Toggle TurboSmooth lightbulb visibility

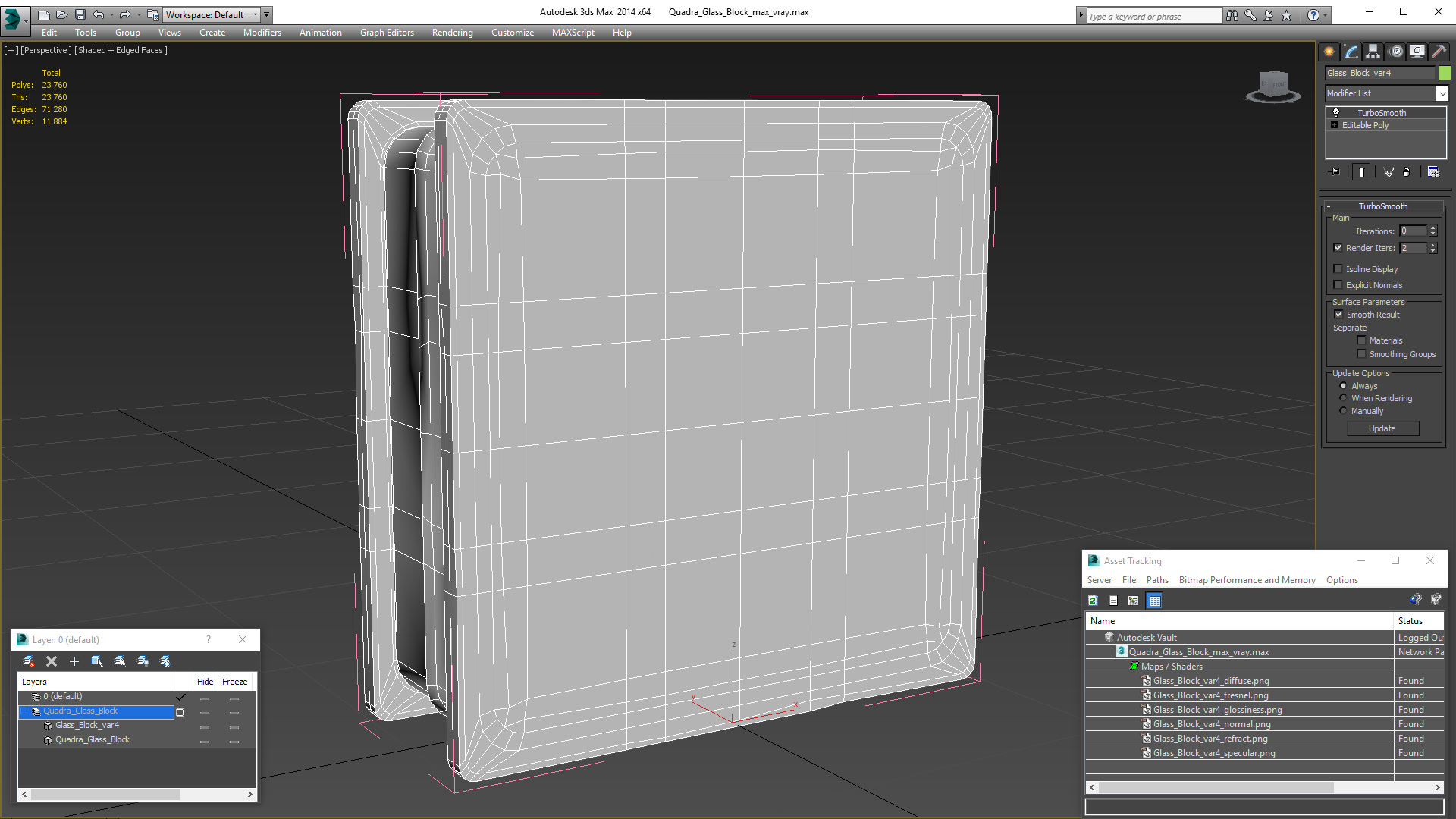click(1336, 112)
